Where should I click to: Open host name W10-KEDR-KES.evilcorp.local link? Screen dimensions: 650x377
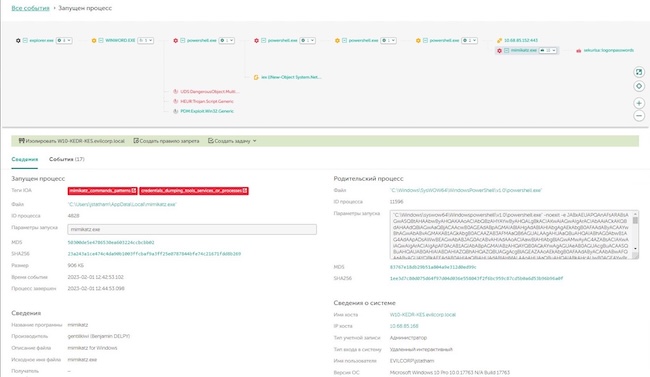pos(422,315)
